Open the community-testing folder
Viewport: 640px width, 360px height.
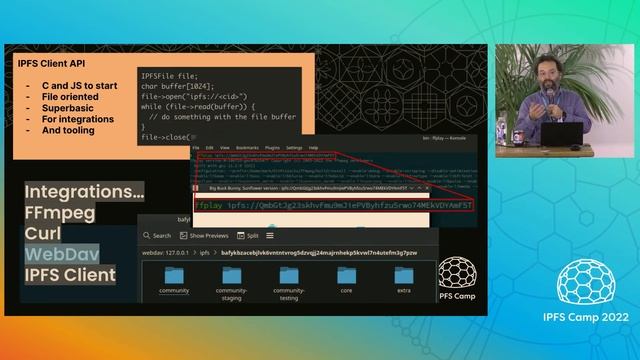pos(289,284)
